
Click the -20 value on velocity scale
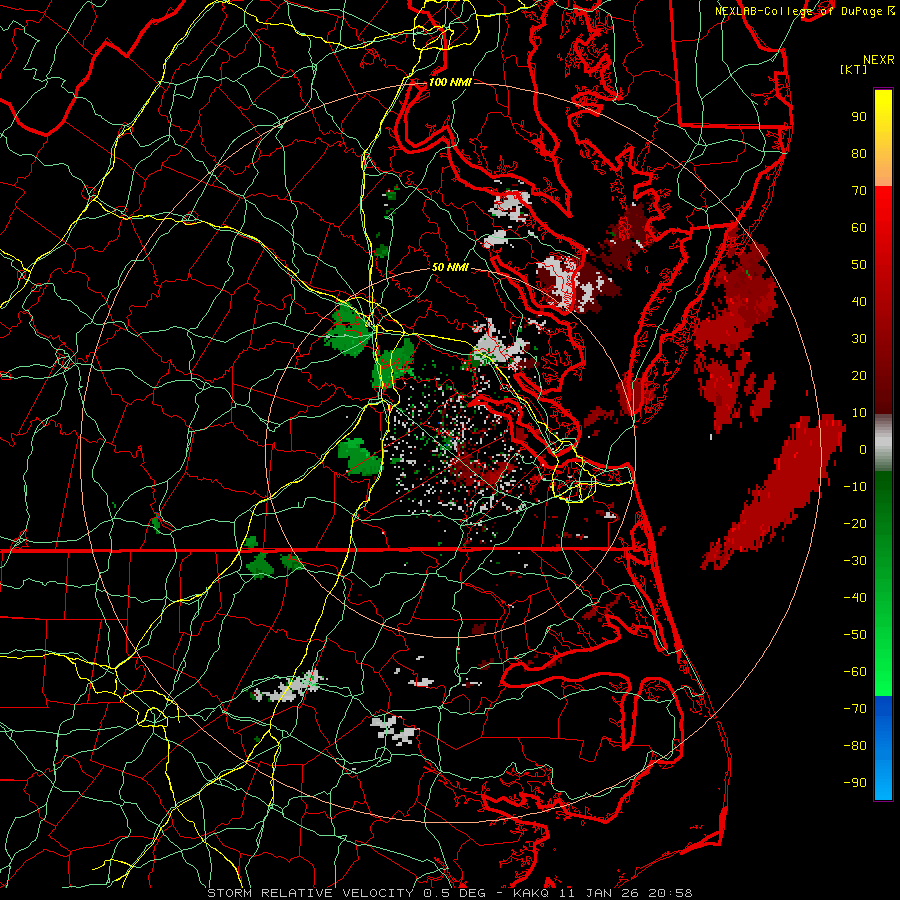[855, 524]
